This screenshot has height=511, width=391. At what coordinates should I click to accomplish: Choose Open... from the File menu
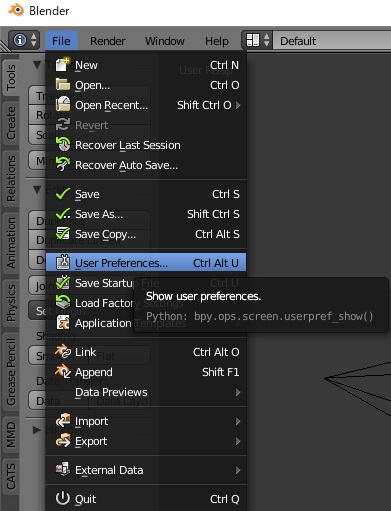pos(146,85)
